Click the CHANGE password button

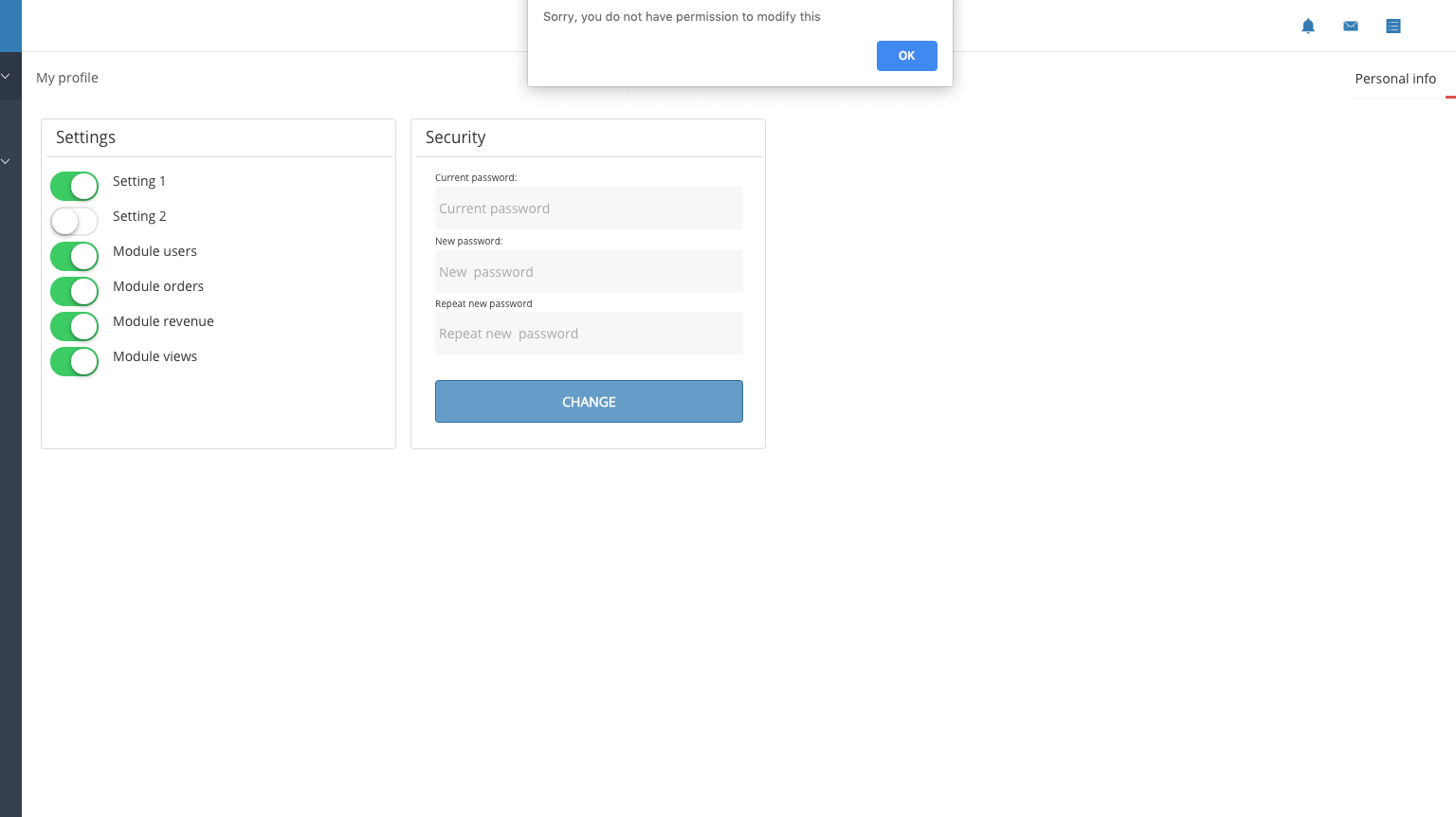tap(589, 402)
